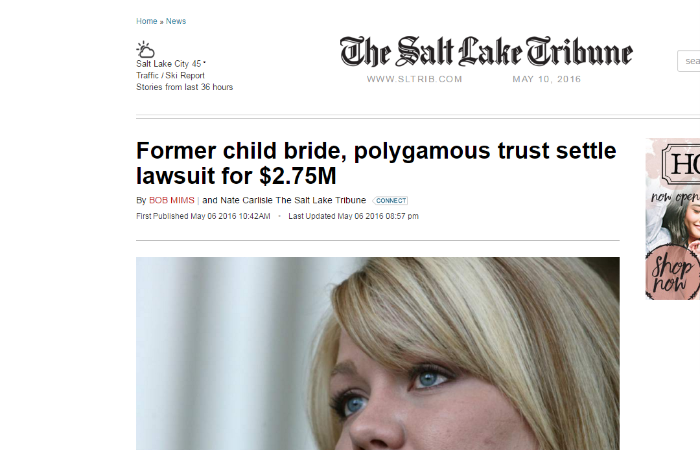Open author BOB MIMS link

(171, 200)
